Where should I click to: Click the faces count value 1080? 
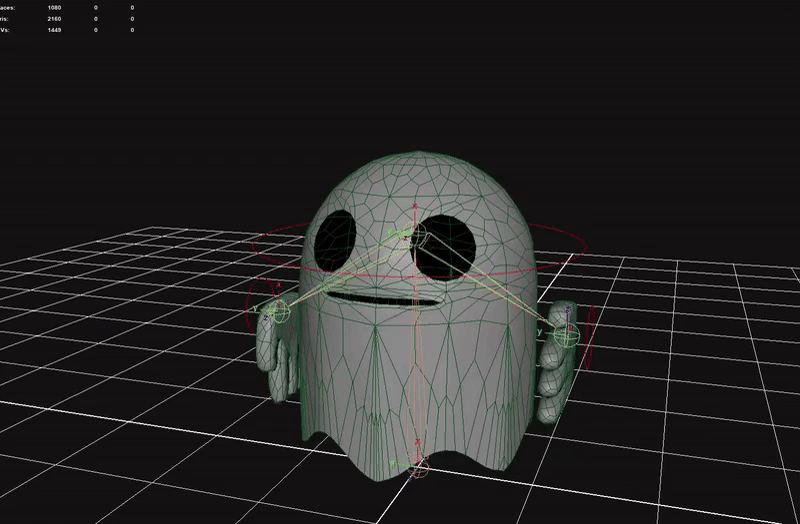tap(54, 8)
